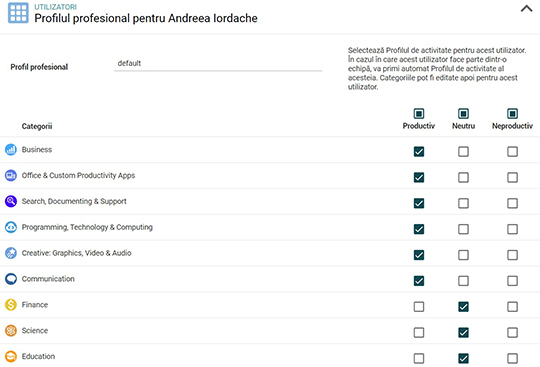Click the Utilizatori grid icon
The height and width of the screenshot is (367, 540).
pos(18,13)
